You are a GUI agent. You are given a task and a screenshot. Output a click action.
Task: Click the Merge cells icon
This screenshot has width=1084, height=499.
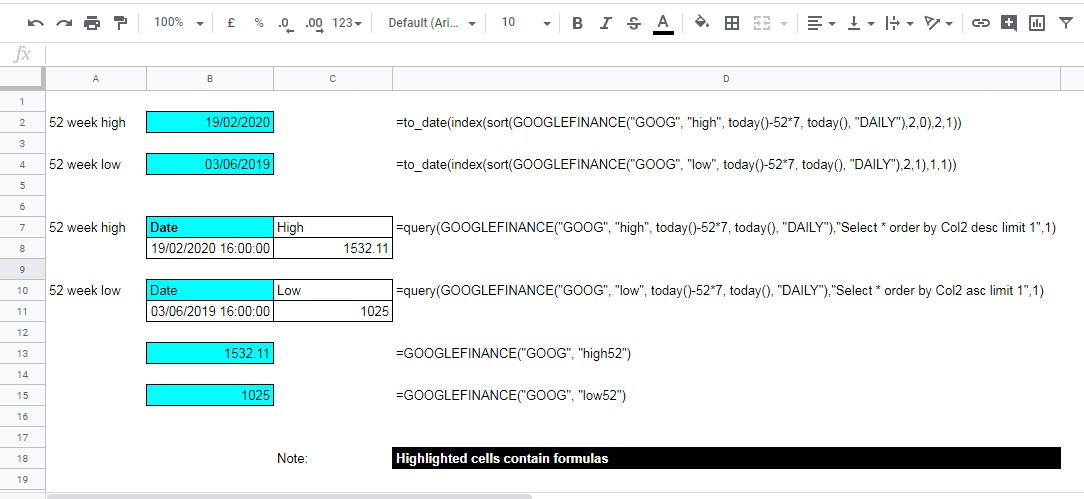pos(762,23)
